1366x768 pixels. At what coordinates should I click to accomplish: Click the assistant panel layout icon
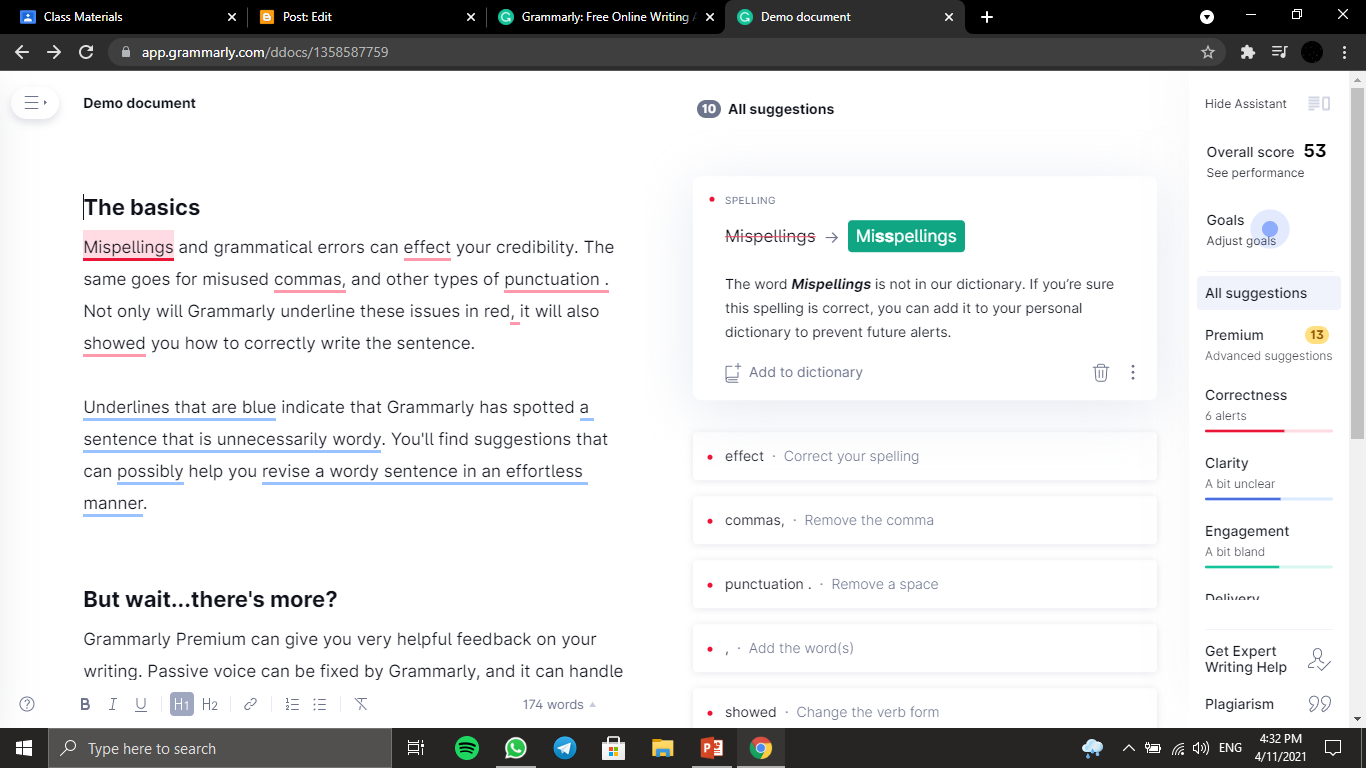click(x=1319, y=104)
